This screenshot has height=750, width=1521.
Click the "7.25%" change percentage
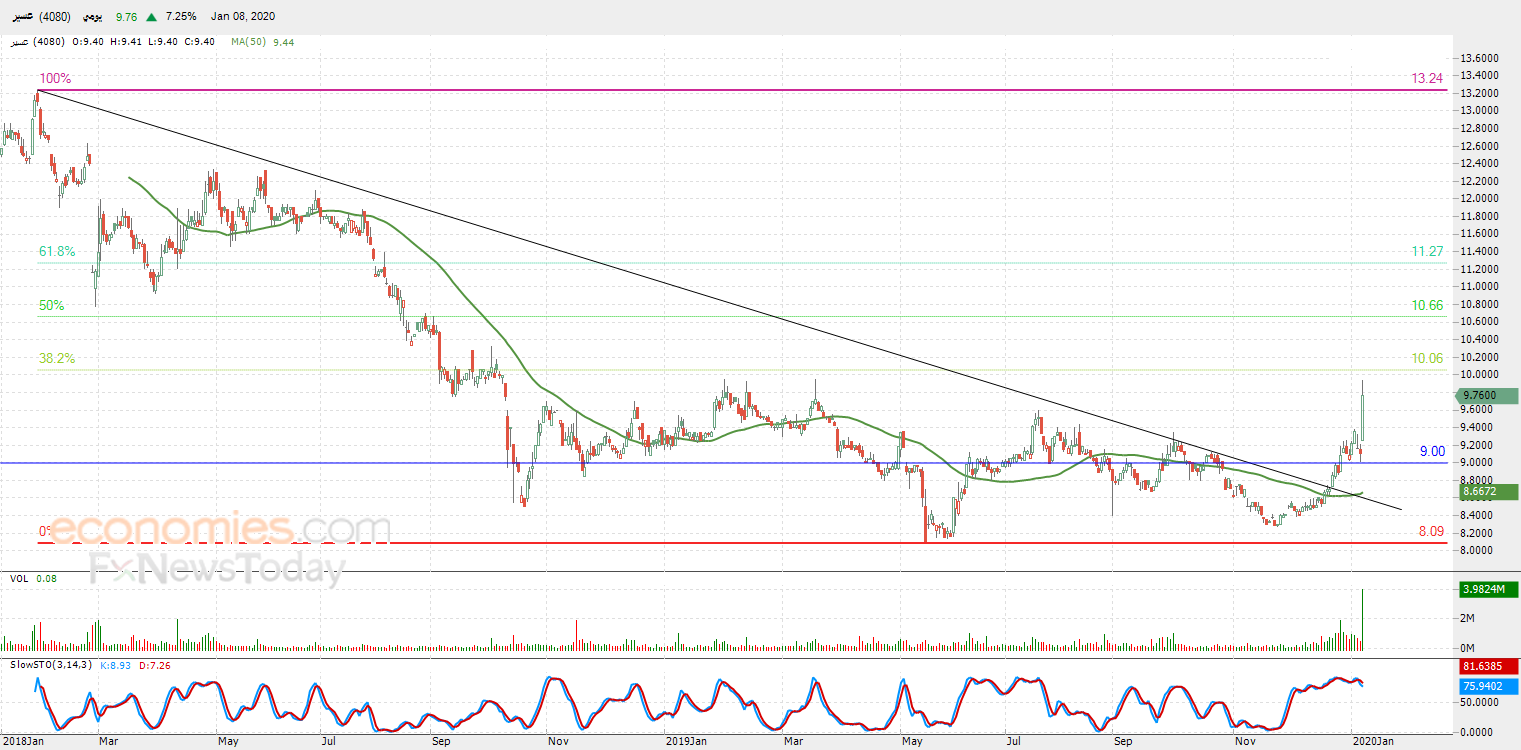(181, 17)
